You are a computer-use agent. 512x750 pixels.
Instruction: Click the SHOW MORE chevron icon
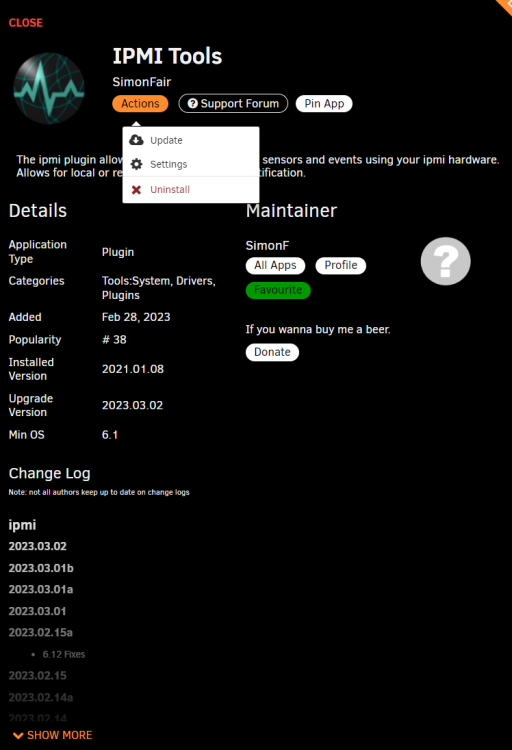coord(18,736)
